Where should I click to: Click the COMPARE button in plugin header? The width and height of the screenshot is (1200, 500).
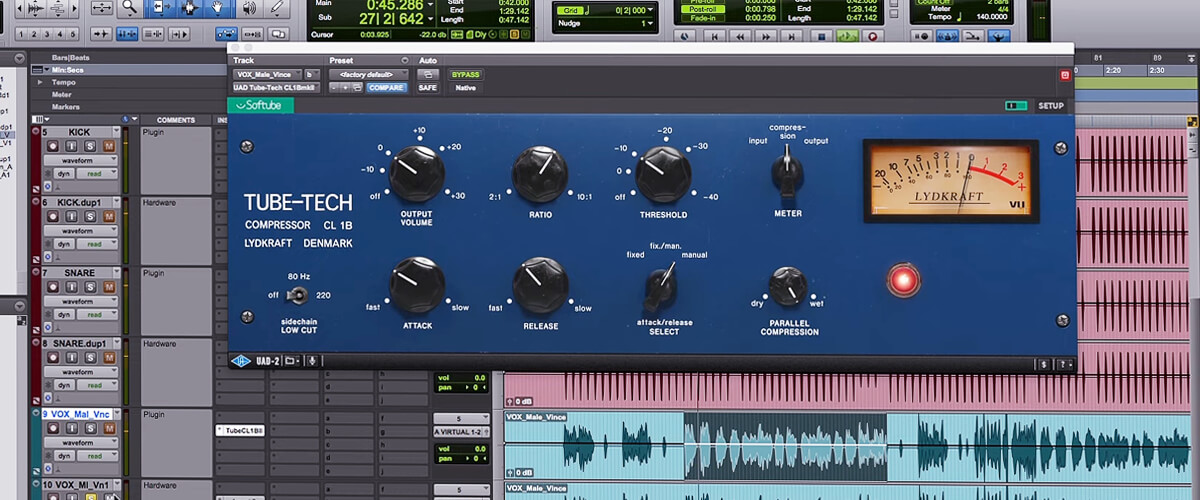[x=387, y=87]
